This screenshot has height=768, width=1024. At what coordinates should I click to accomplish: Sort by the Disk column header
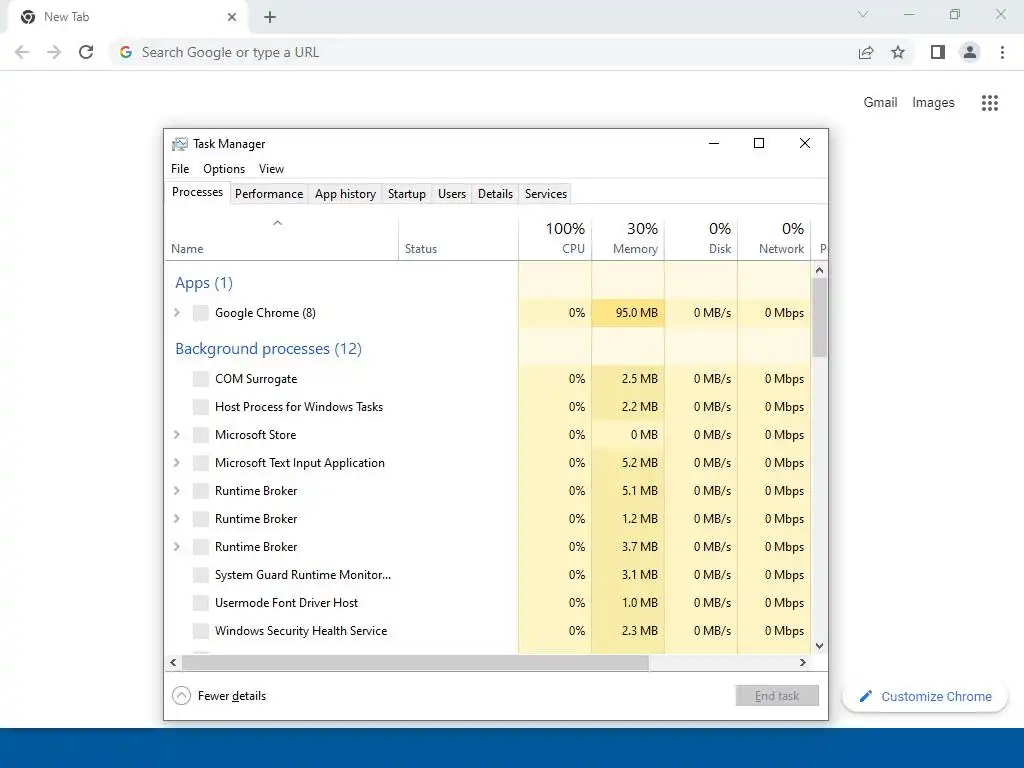(x=701, y=240)
